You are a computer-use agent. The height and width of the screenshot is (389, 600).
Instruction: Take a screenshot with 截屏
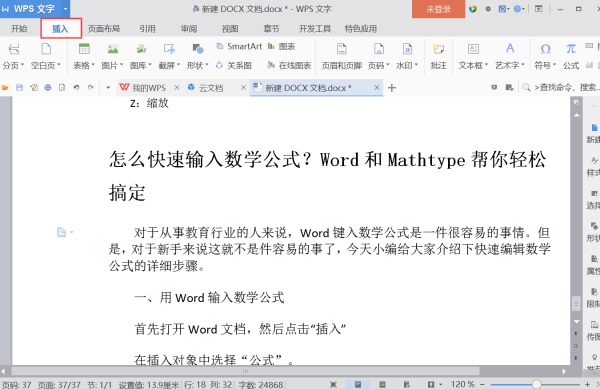169,56
